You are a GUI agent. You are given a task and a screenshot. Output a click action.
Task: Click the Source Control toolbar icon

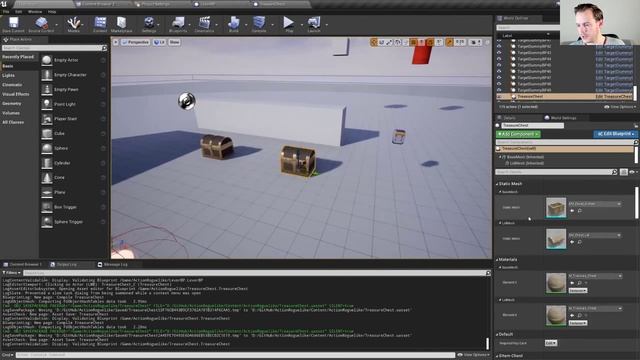[41, 22]
